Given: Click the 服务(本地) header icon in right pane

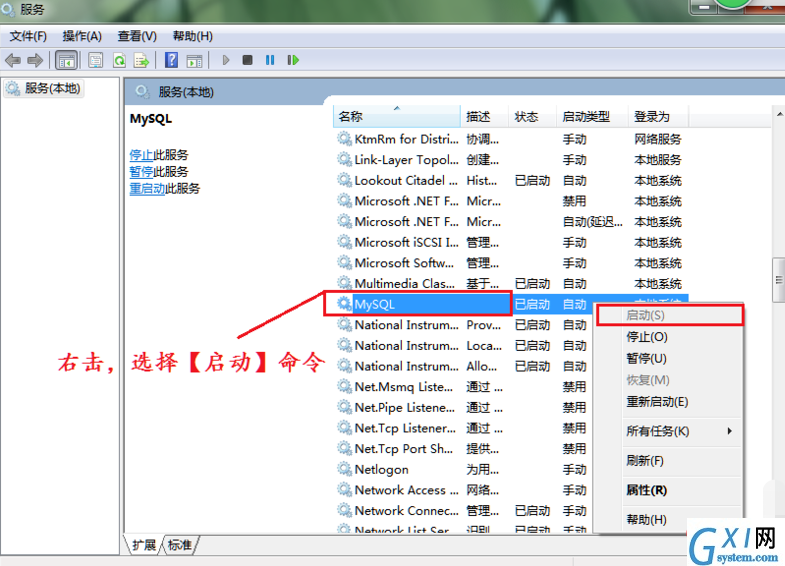Looking at the screenshot, I should (x=143, y=92).
